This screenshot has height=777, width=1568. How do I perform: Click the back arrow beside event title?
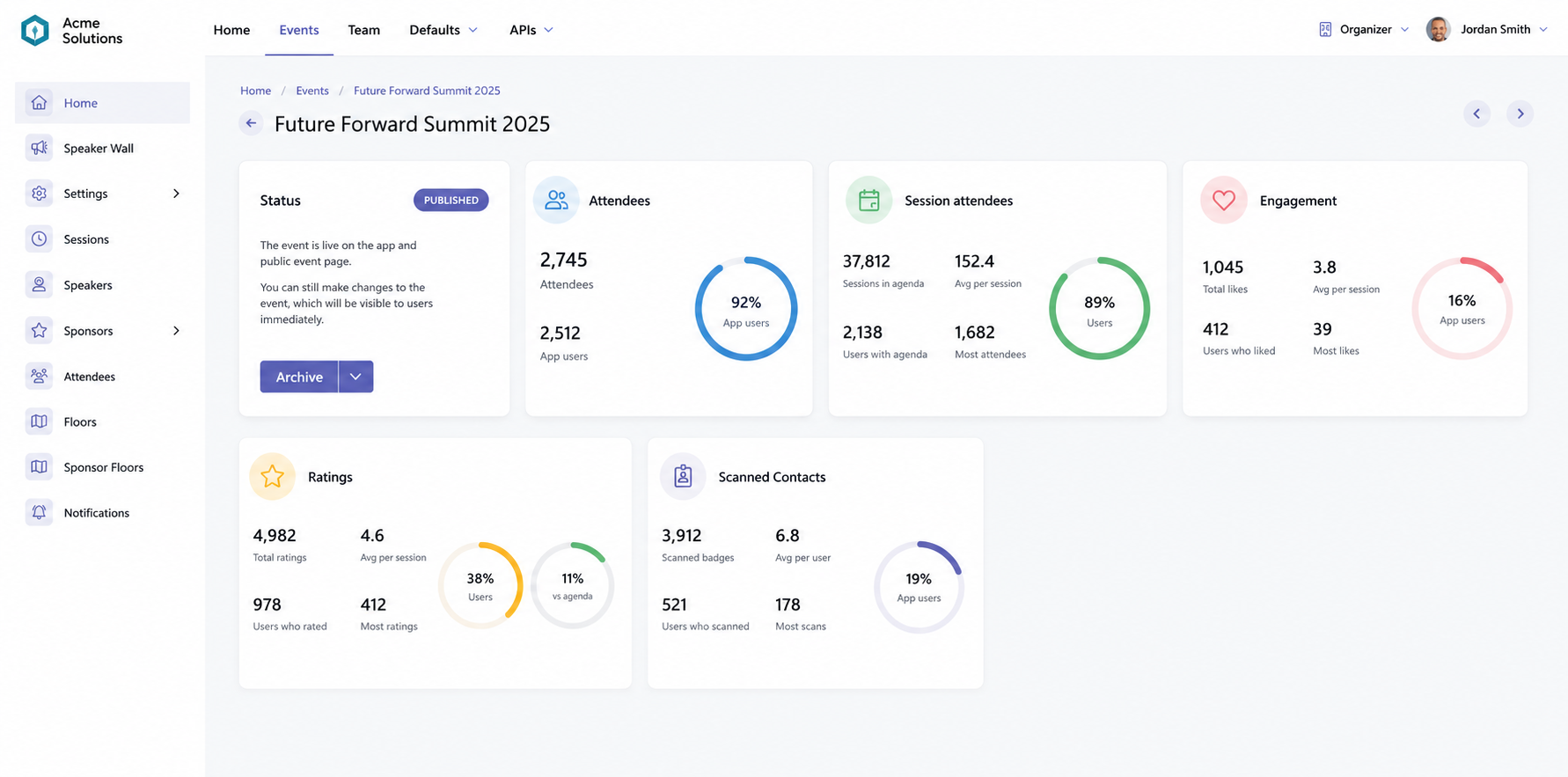click(251, 123)
